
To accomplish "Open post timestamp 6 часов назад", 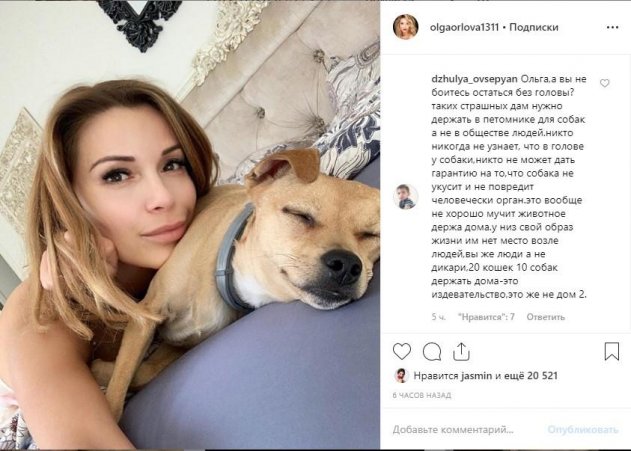I will (422, 395).
